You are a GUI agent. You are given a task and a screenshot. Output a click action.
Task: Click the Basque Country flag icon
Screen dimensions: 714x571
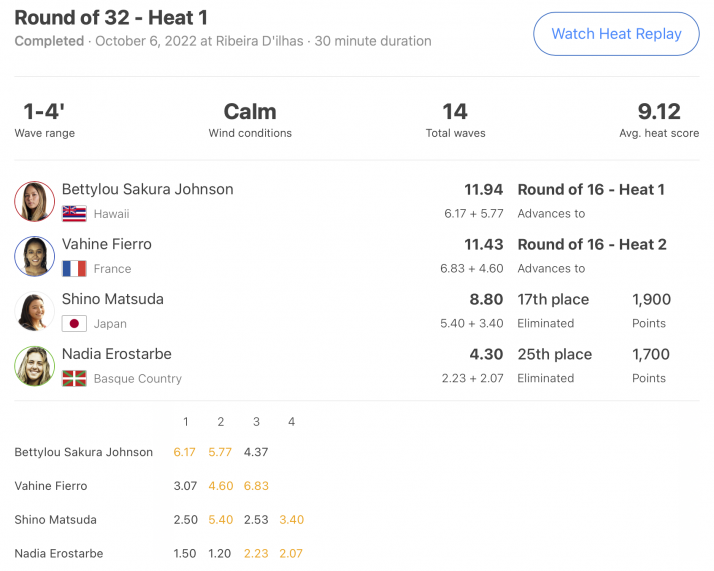pos(74,378)
